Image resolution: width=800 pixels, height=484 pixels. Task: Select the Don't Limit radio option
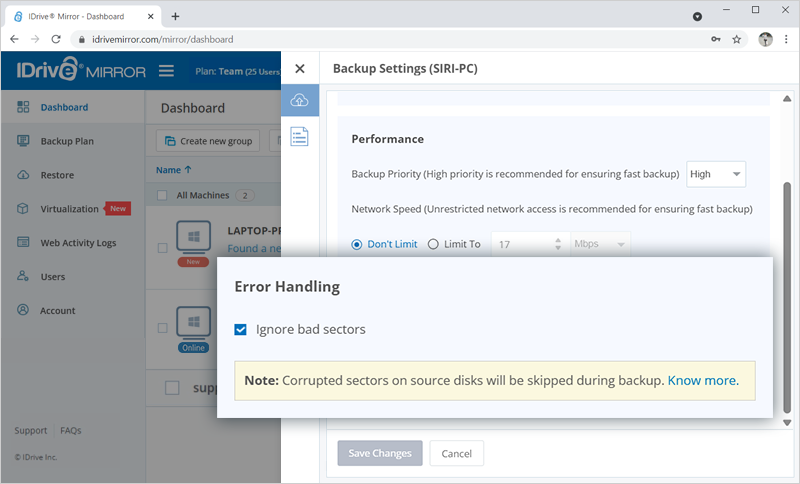point(358,244)
